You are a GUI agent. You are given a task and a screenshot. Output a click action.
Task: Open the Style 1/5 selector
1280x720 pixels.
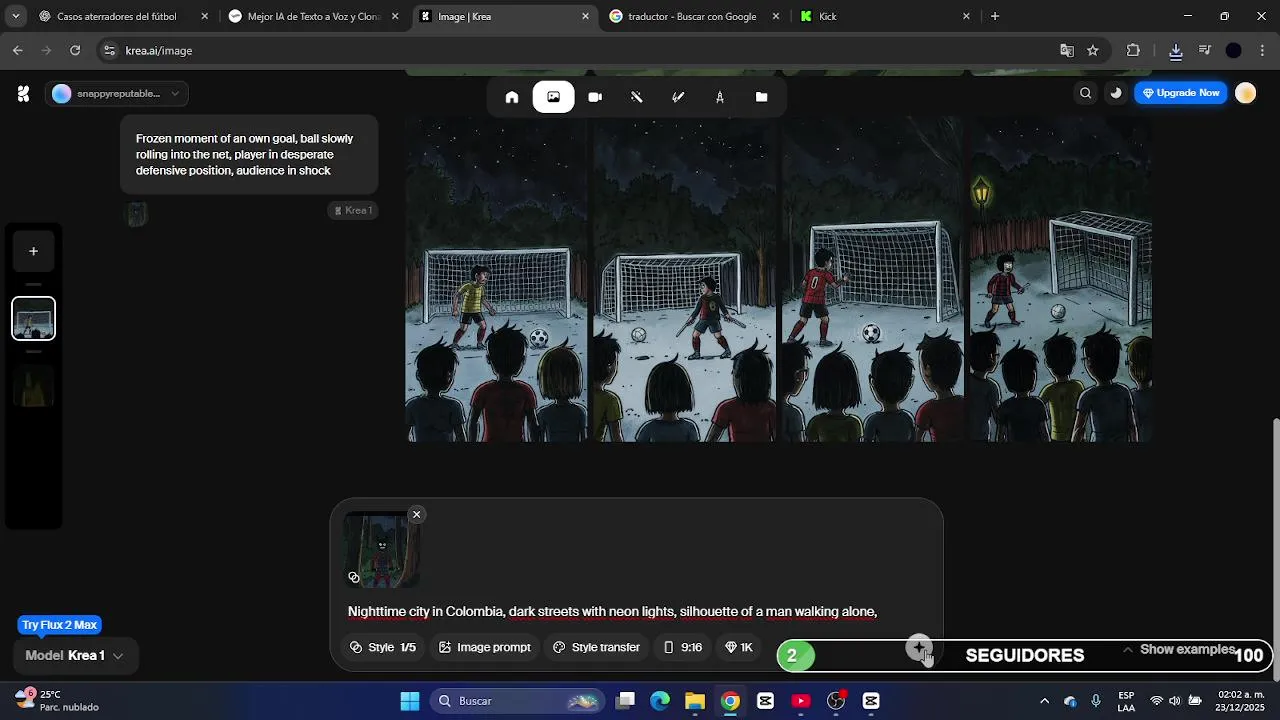pos(383,647)
